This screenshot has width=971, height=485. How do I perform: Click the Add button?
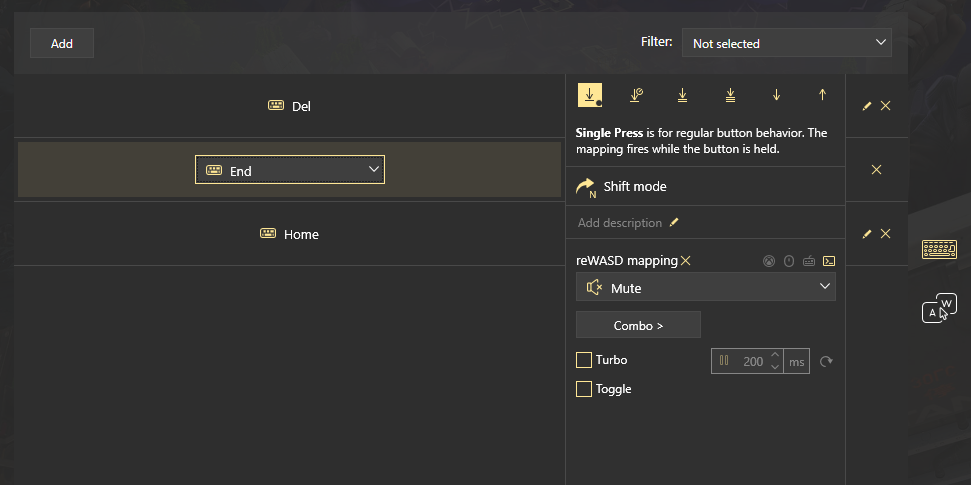pyautogui.click(x=62, y=43)
